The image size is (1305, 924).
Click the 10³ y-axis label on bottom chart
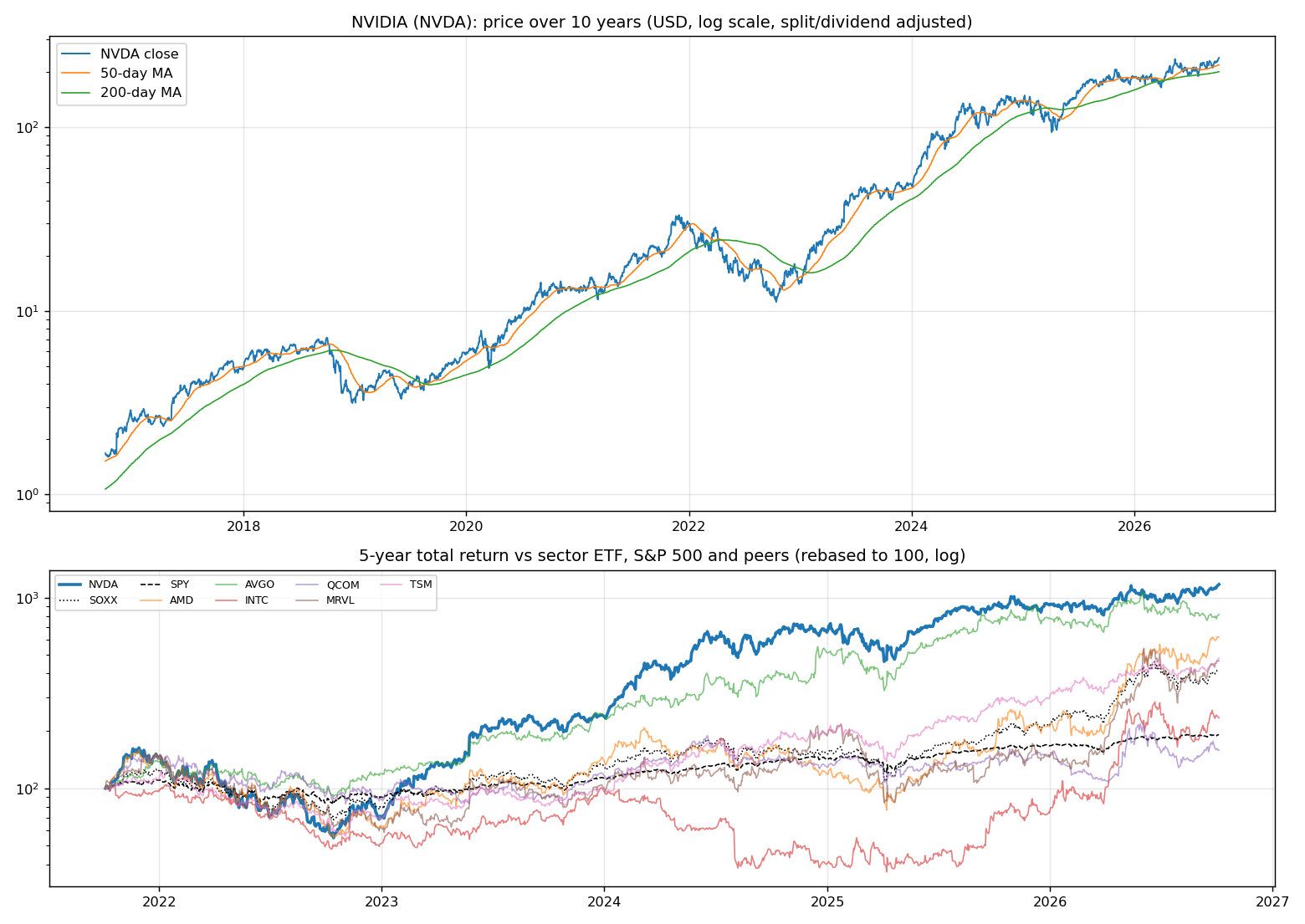(x=29, y=598)
